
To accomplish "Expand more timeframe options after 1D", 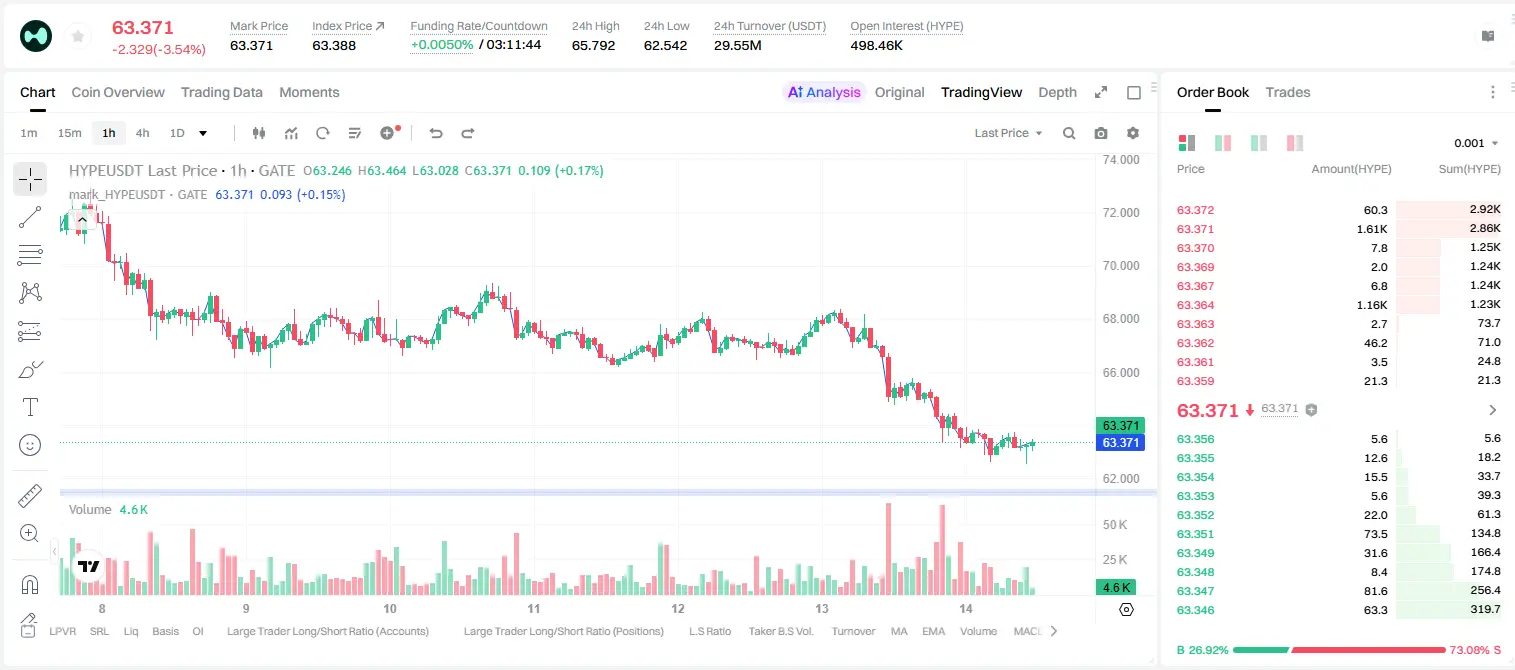I will (x=203, y=133).
